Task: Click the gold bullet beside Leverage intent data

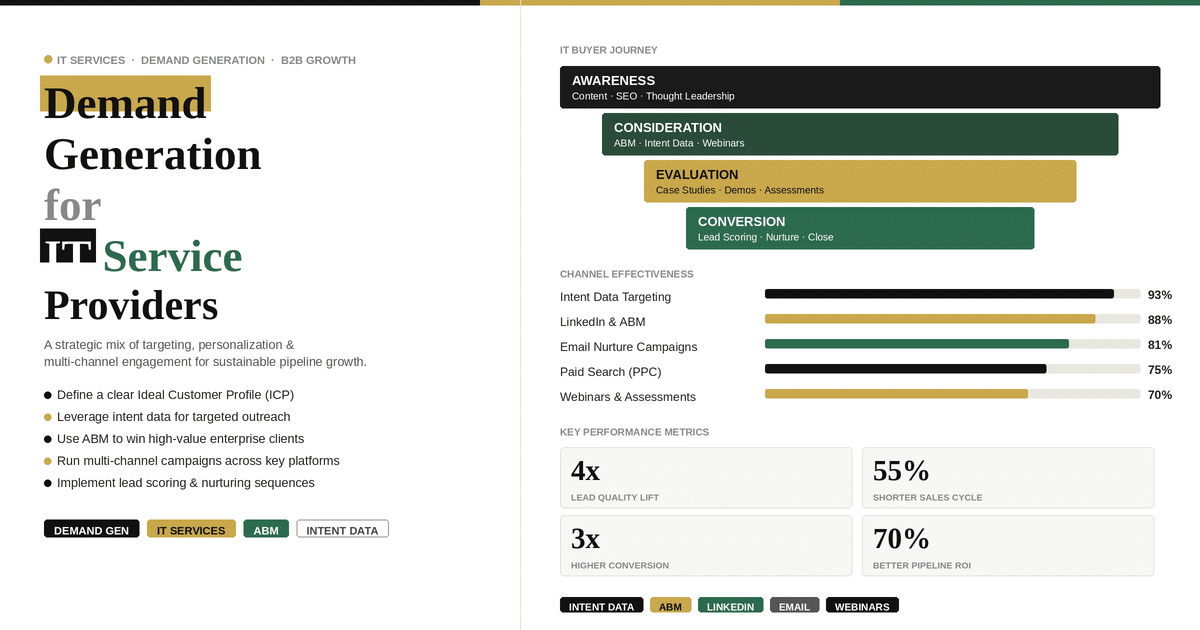Action: click(x=48, y=417)
